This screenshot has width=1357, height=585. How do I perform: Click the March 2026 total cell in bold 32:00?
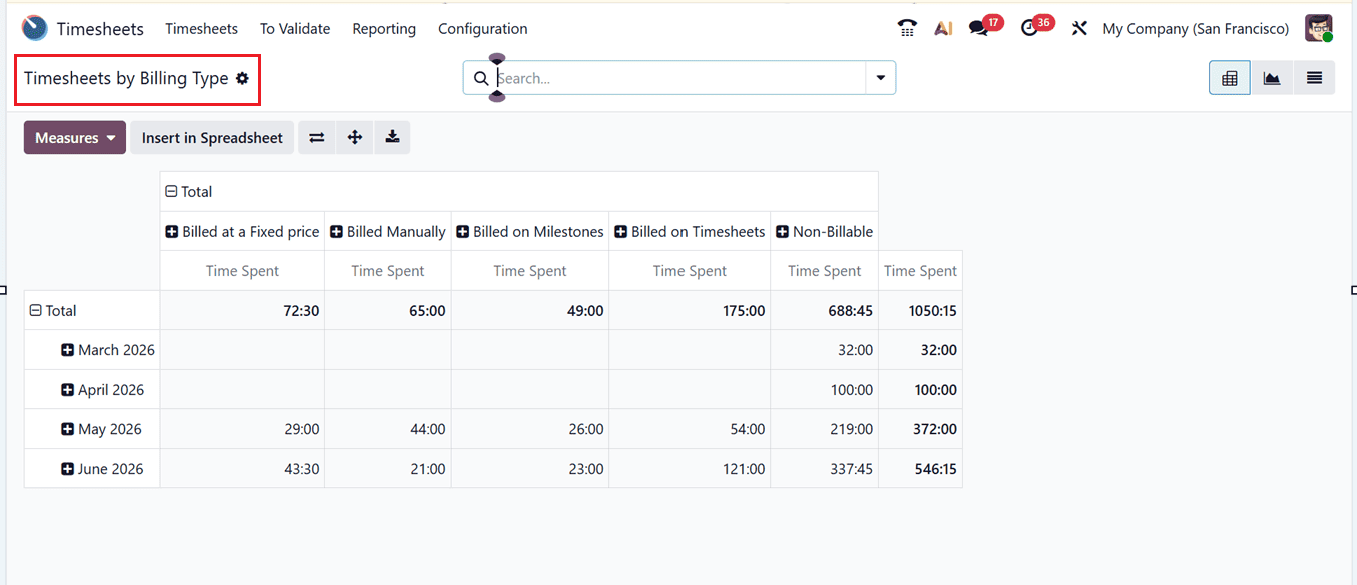(920, 350)
